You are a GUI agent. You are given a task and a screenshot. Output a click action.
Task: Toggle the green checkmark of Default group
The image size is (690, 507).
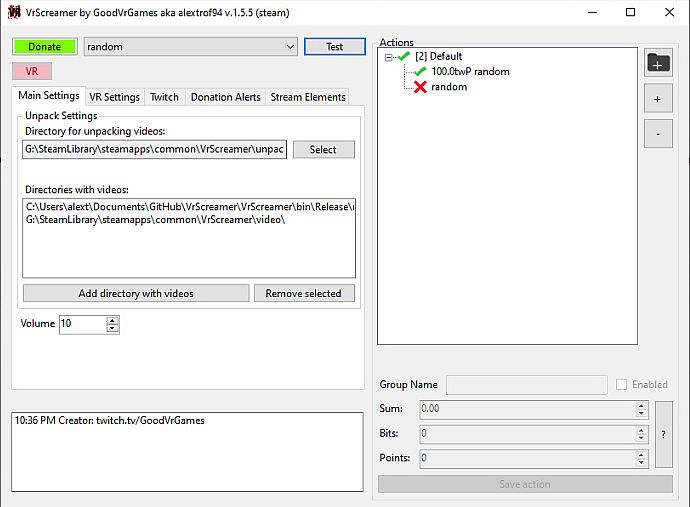(x=403, y=56)
